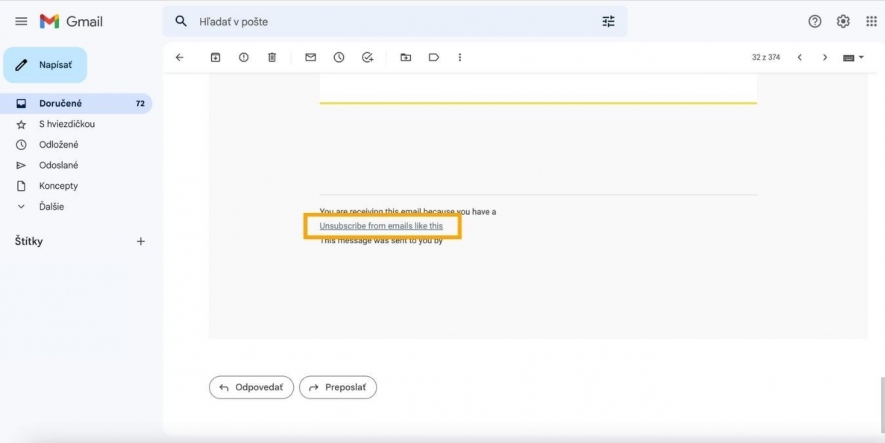885x443 pixels.
Task: Click the Štítky labels heading
Action: pos(29,241)
